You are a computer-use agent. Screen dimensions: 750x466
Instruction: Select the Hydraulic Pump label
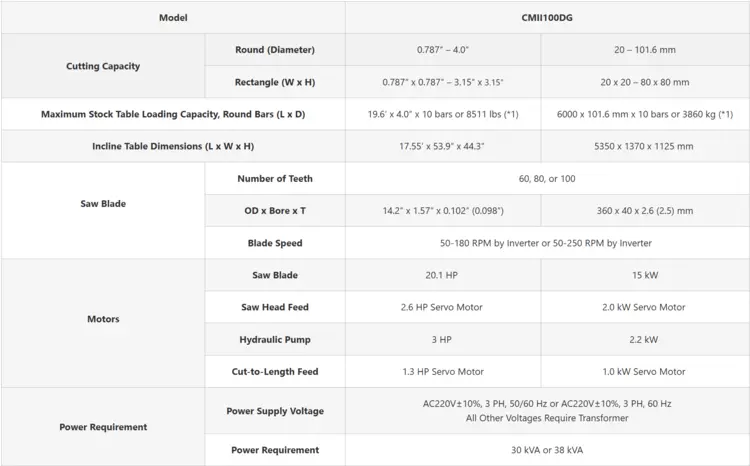pyautogui.click(x=275, y=339)
